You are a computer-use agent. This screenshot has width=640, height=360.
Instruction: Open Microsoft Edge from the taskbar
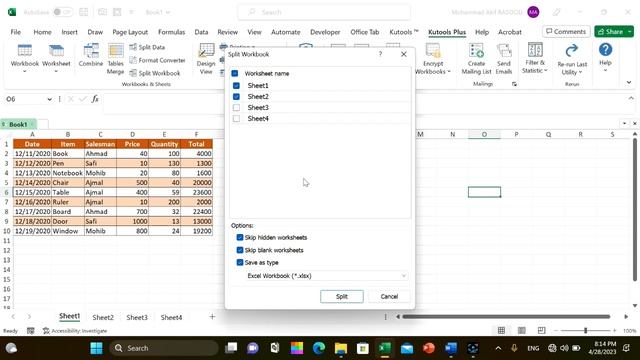pos(319,348)
